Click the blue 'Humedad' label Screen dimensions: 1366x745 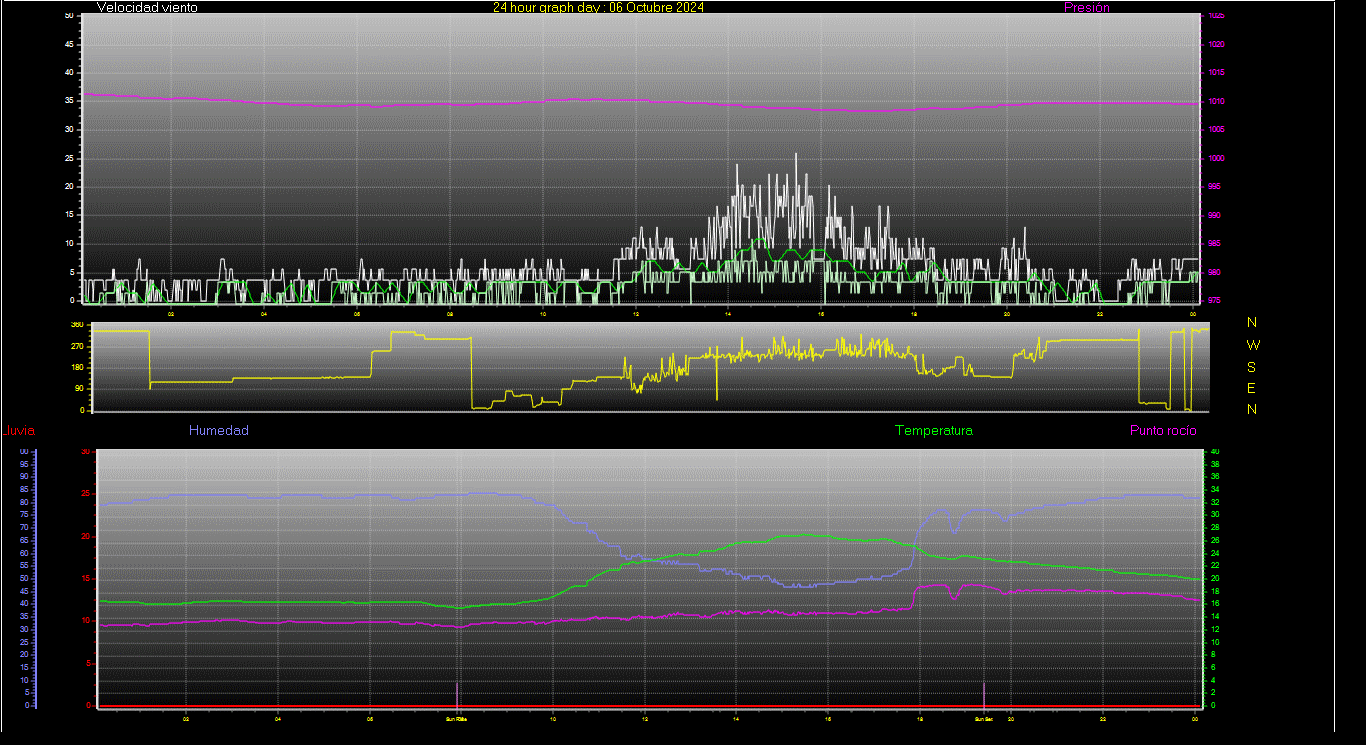[x=219, y=431]
